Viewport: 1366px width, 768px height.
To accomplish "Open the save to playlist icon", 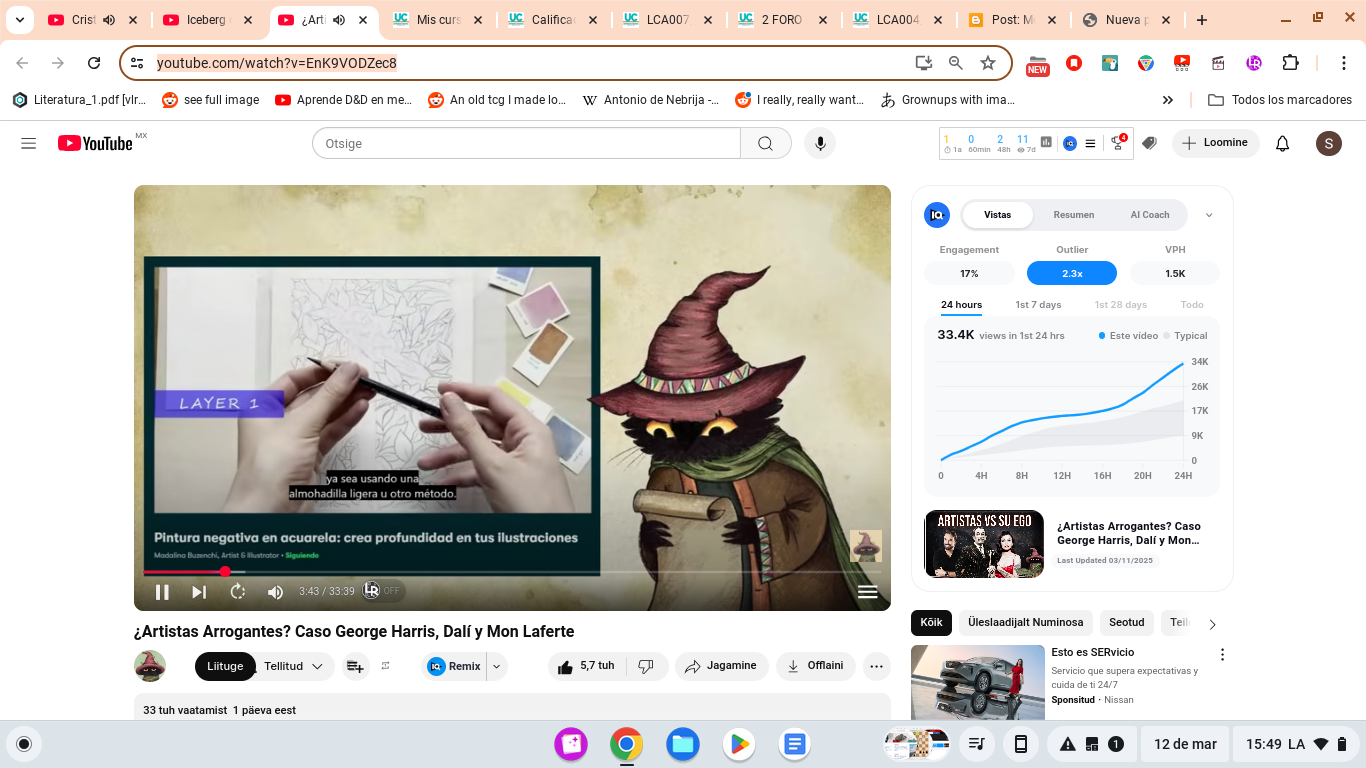I will (355, 666).
